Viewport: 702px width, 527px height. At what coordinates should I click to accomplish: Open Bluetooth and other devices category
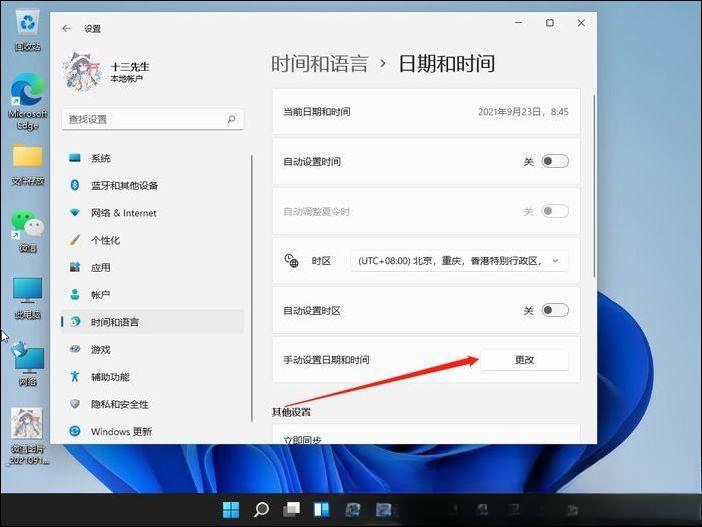(x=153, y=185)
